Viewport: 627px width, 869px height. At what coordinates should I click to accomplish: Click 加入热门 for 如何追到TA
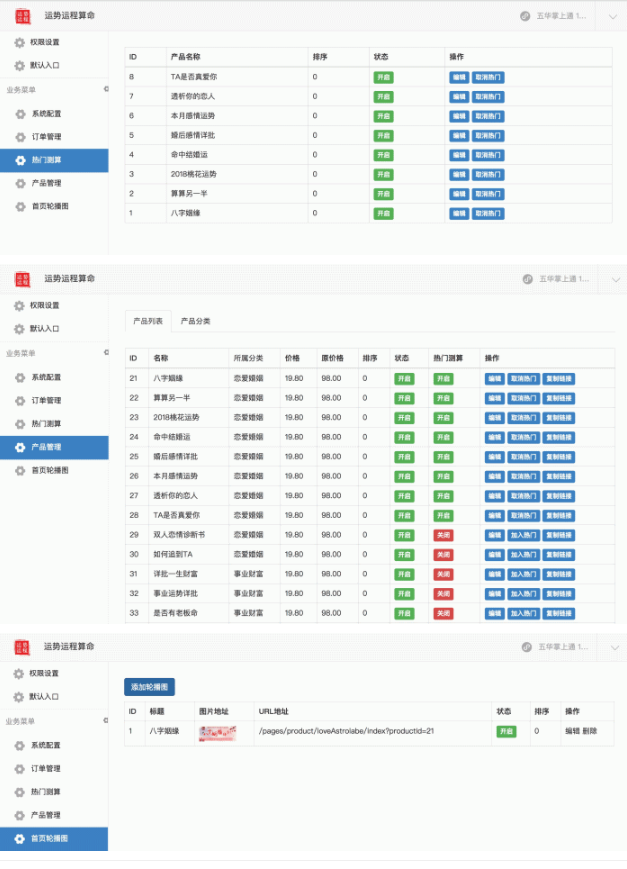[x=523, y=555]
